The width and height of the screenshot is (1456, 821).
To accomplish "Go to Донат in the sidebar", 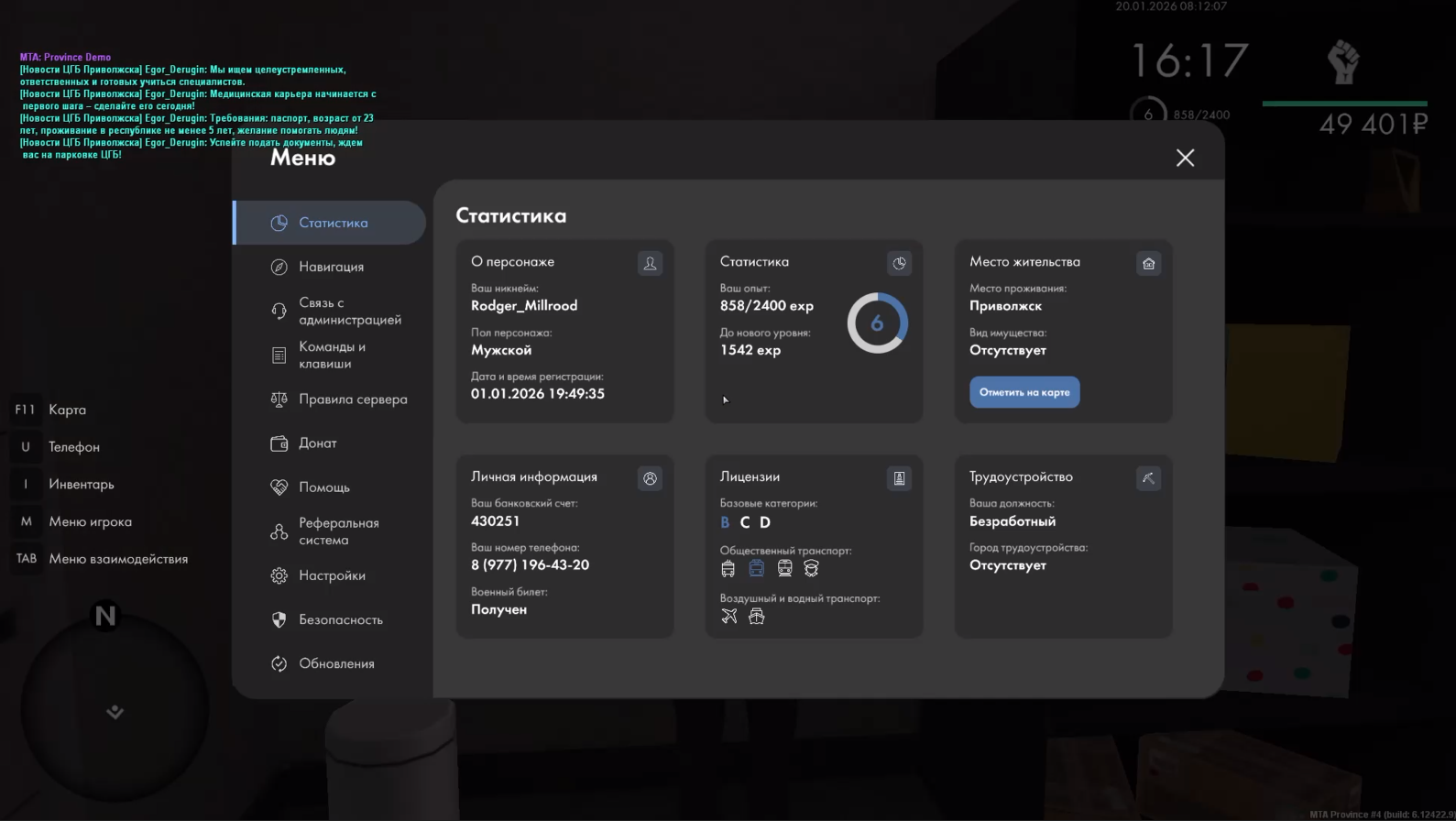I will coord(317,443).
